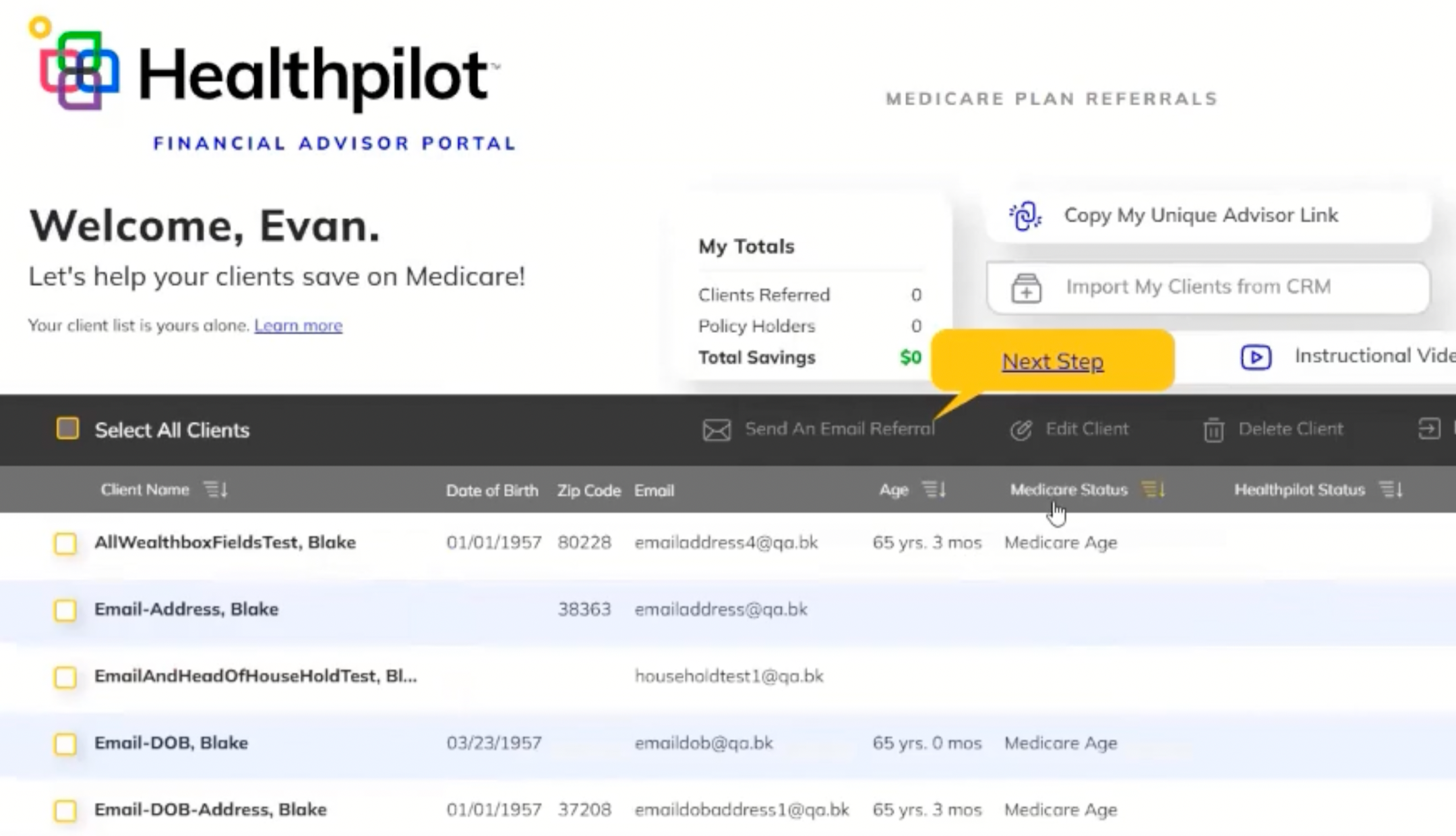The image size is (1456, 836).
Task: Click the Financial Advisor Portal subtitle
Action: coord(334,144)
